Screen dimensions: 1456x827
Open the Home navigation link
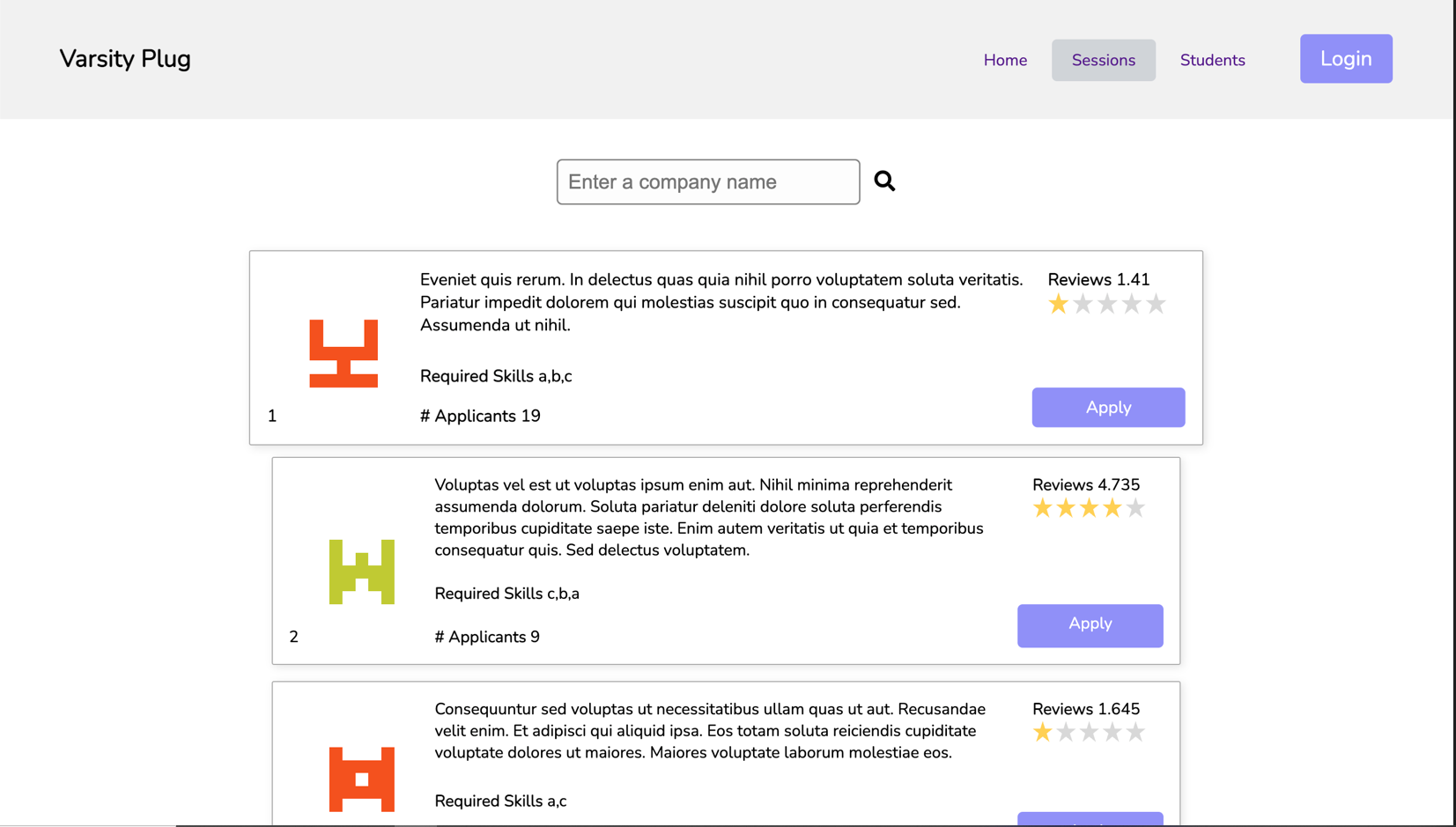pos(1005,60)
